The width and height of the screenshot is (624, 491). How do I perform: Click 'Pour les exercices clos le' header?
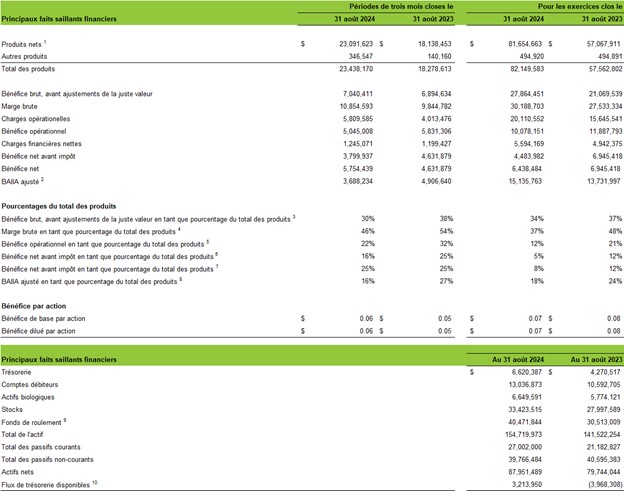pos(580,6)
